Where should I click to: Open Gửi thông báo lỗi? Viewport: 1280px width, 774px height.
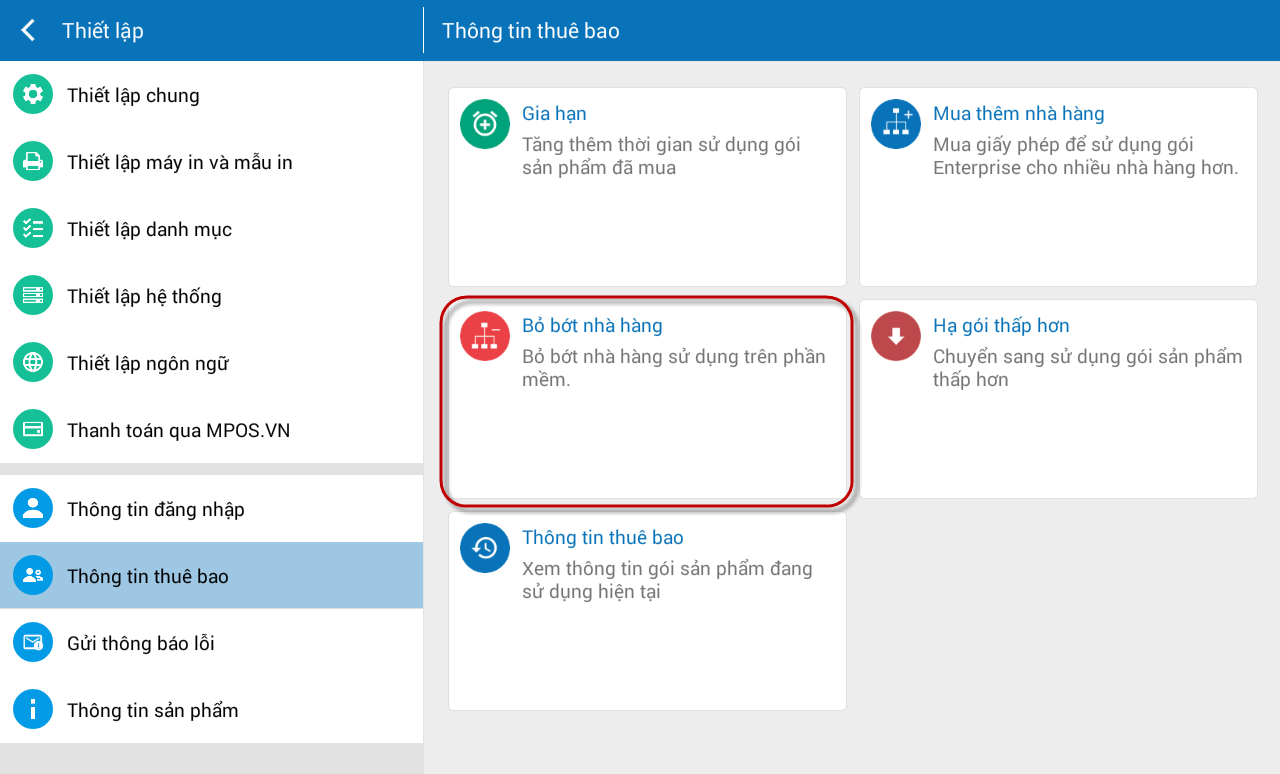coord(211,643)
